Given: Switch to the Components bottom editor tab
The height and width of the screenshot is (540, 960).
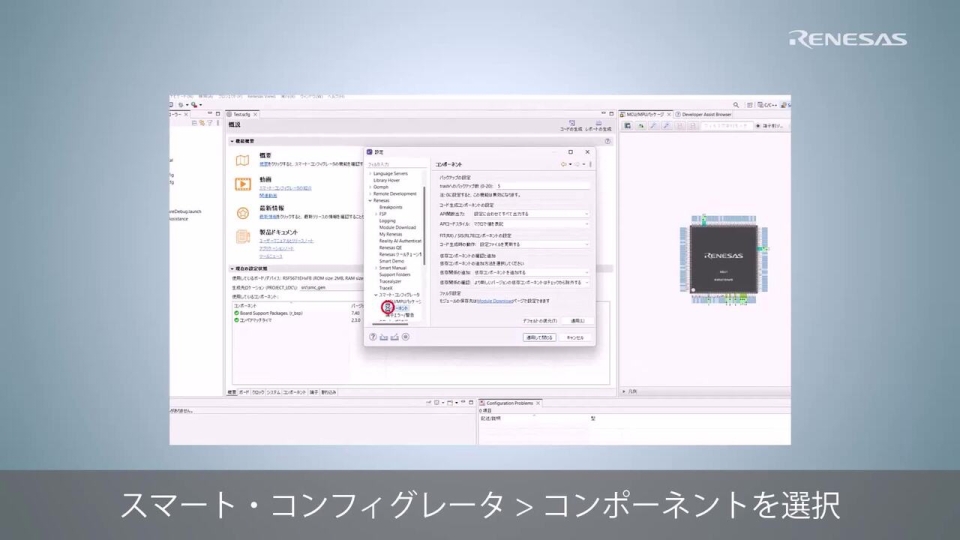Looking at the screenshot, I should 294,392.
